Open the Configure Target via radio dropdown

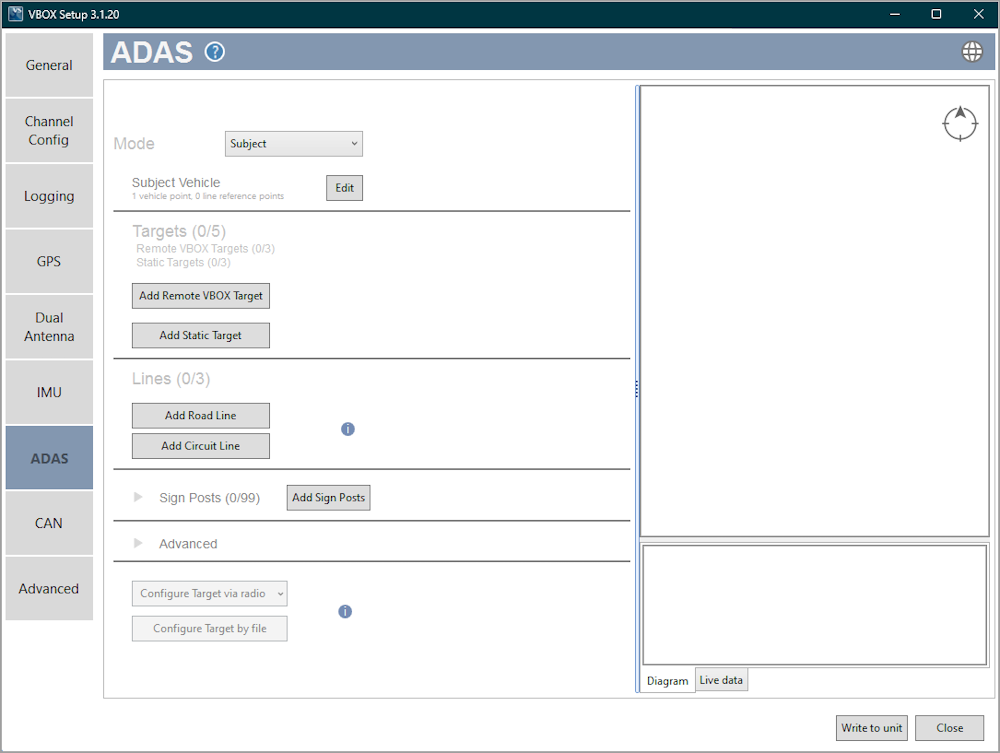click(209, 594)
